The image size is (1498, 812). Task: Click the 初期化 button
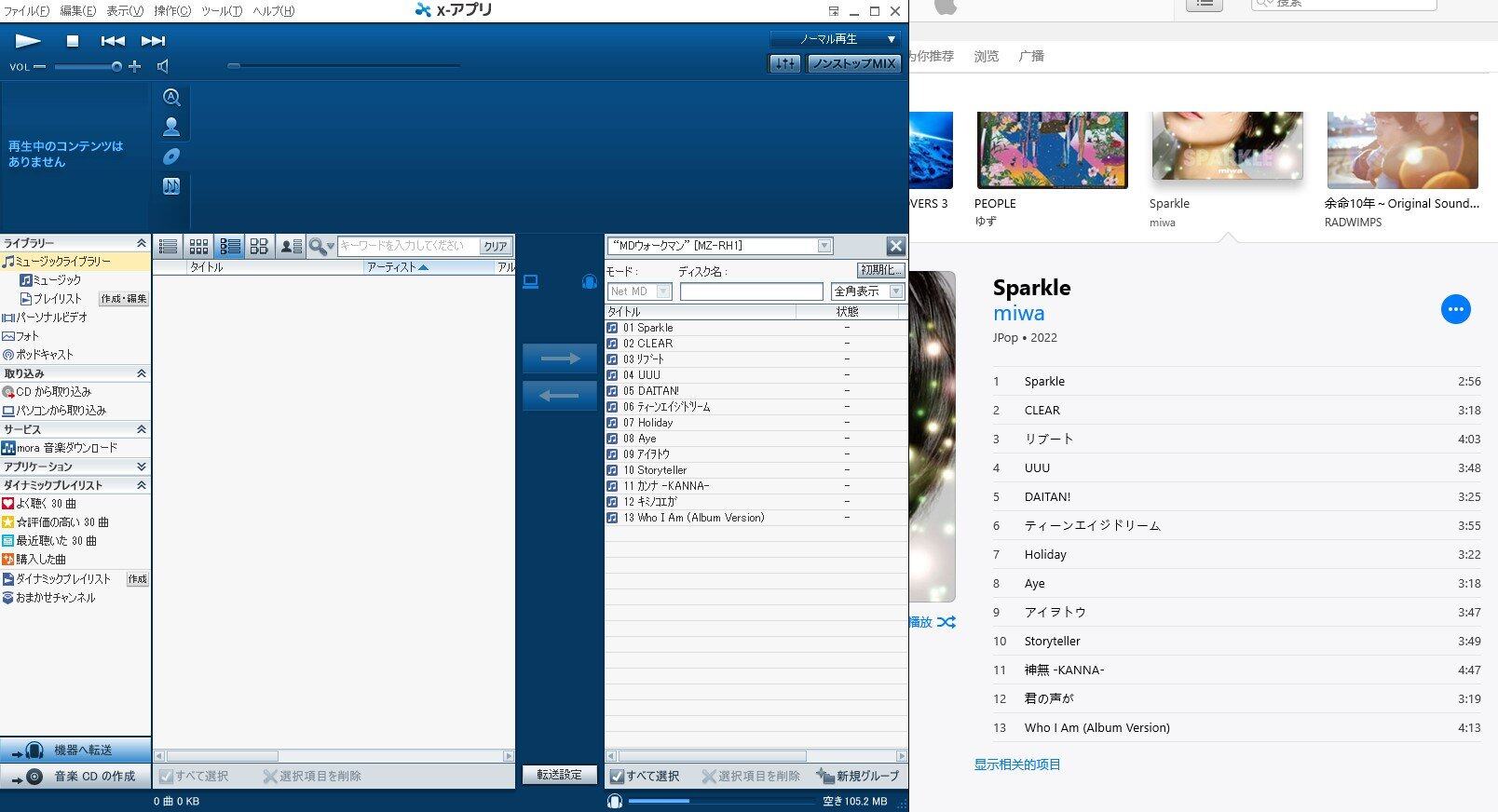(x=880, y=270)
